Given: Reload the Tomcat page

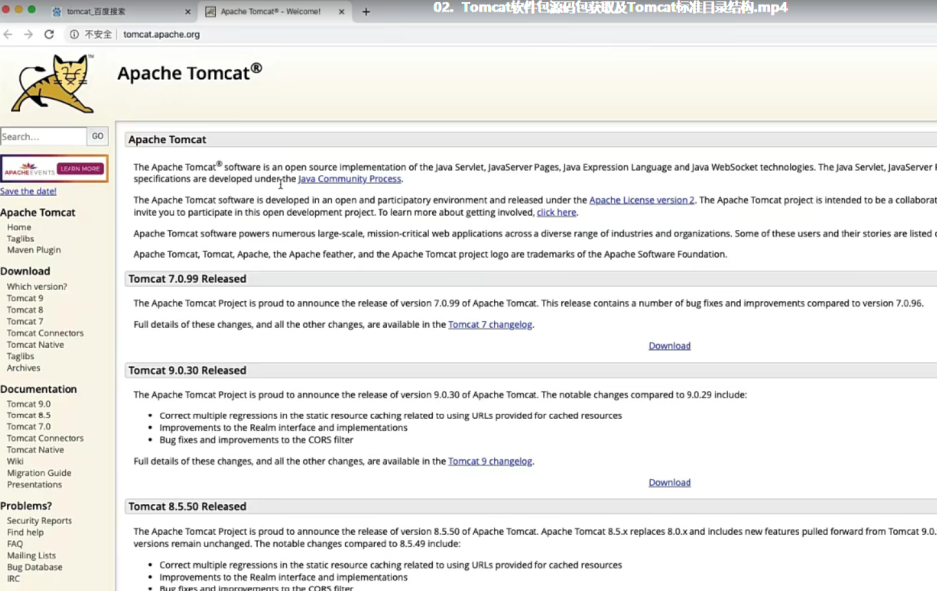Looking at the screenshot, I should (49, 34).
